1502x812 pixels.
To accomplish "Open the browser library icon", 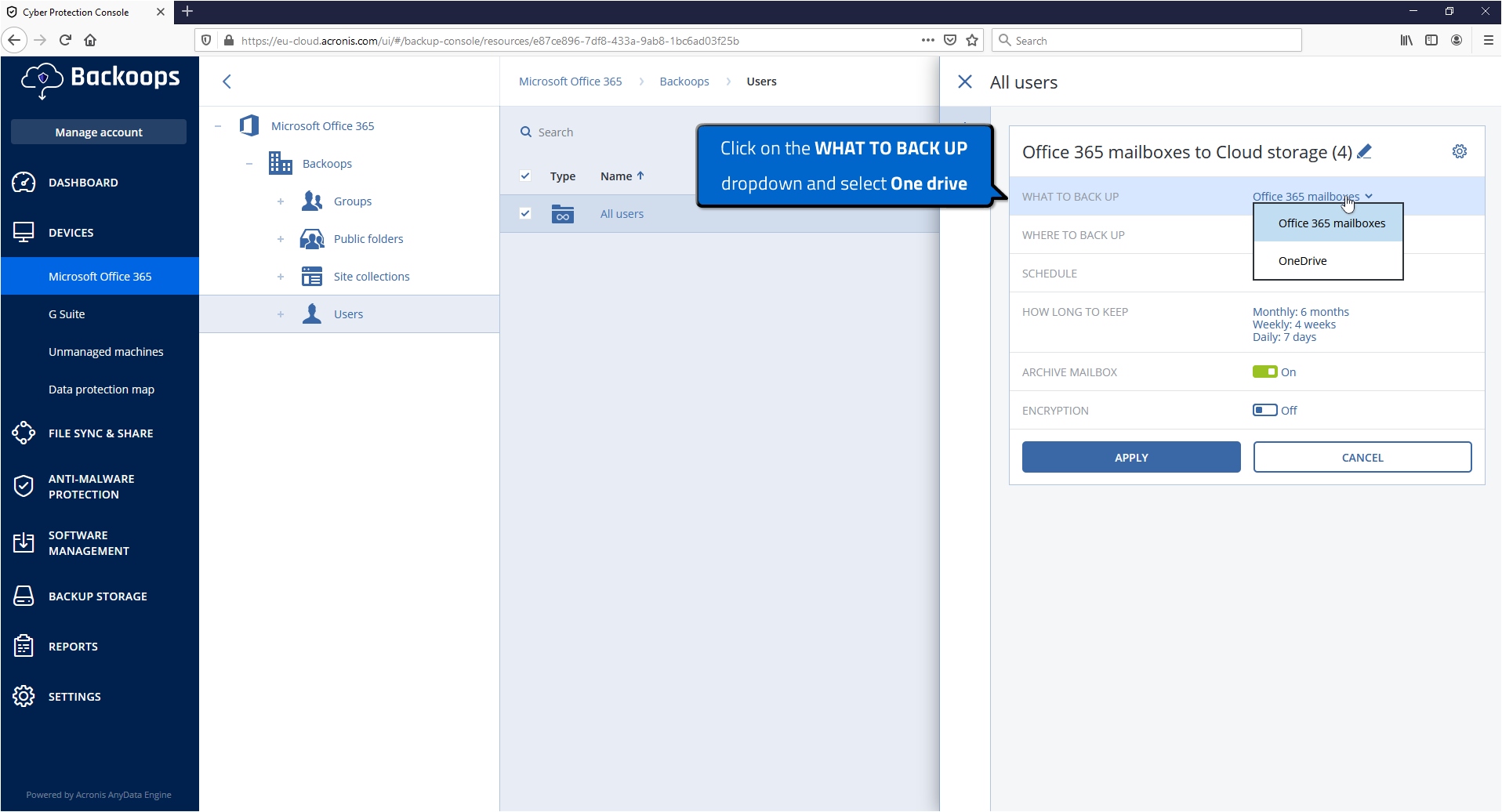I will point(1406,40).
